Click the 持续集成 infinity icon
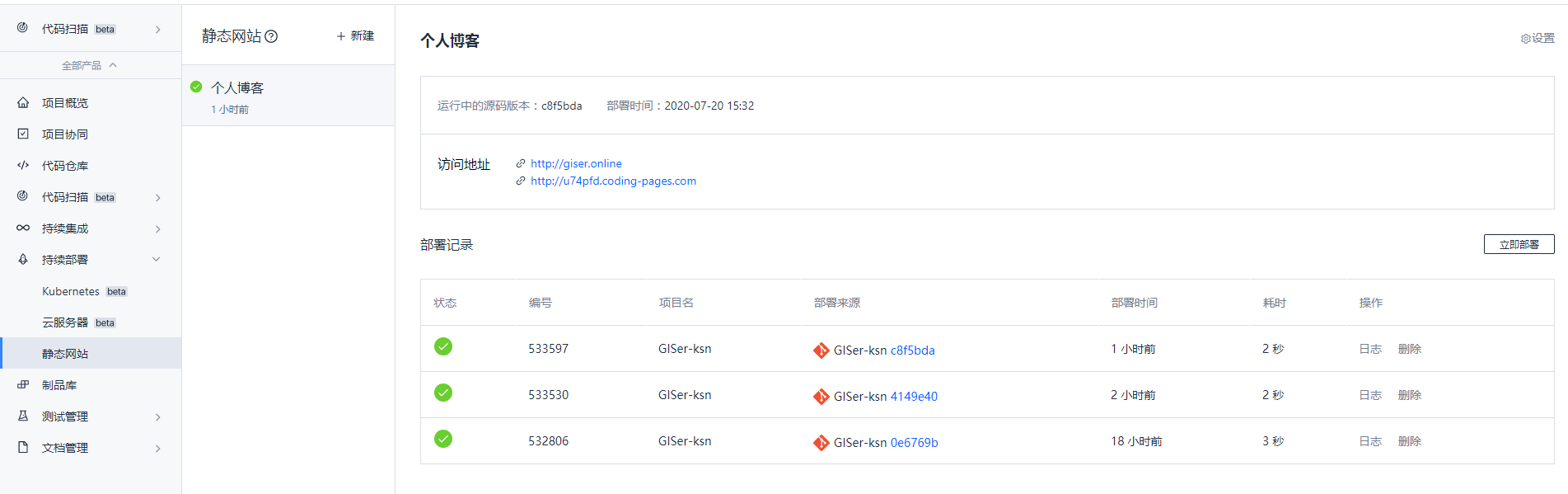This screenshot has width=1568, height=494. (x=23, y=228)
